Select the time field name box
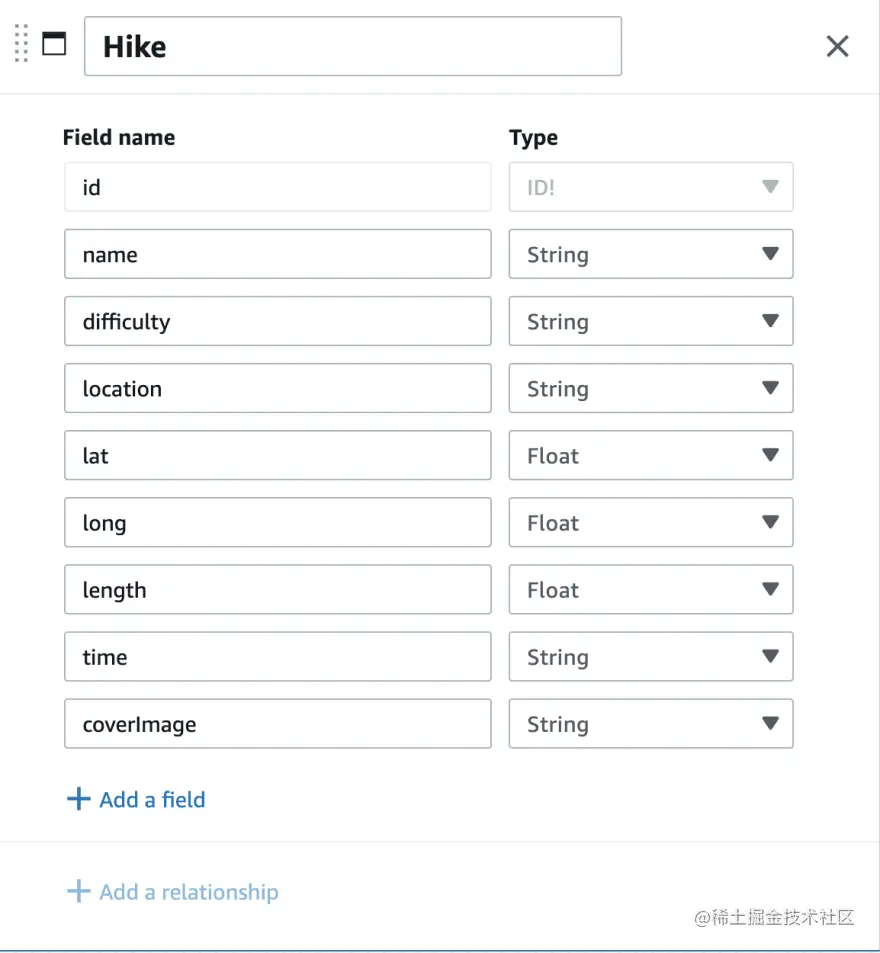The image size is (880, 953). [277, 656]
